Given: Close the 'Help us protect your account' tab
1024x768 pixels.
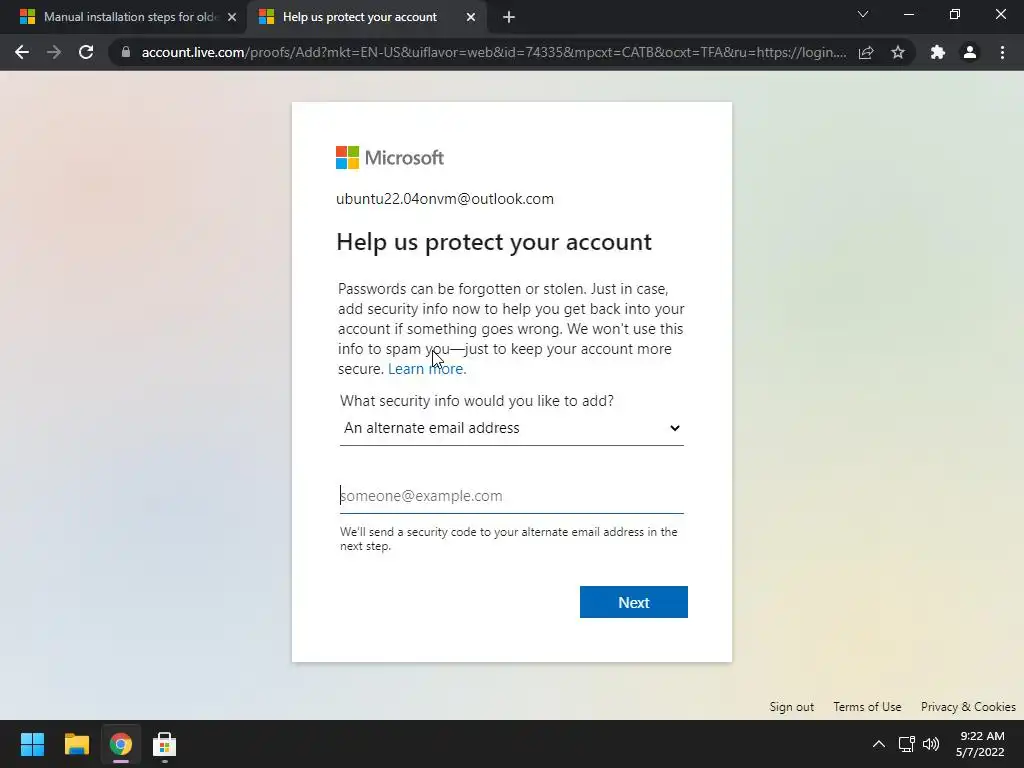Looking at the screenshot, I should [471, 18].
